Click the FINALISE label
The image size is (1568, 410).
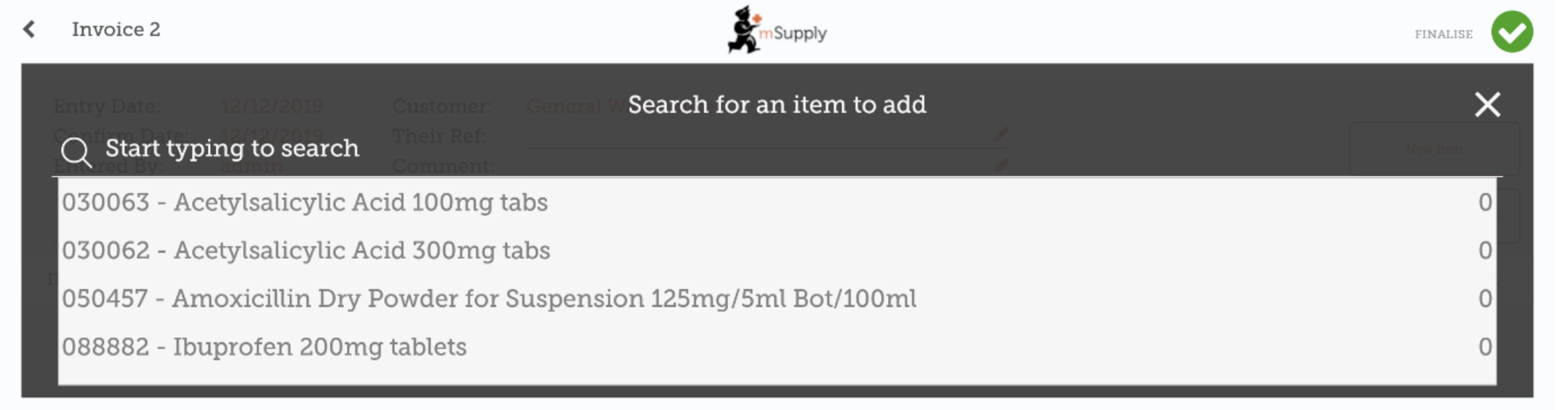coord(1443,34)
